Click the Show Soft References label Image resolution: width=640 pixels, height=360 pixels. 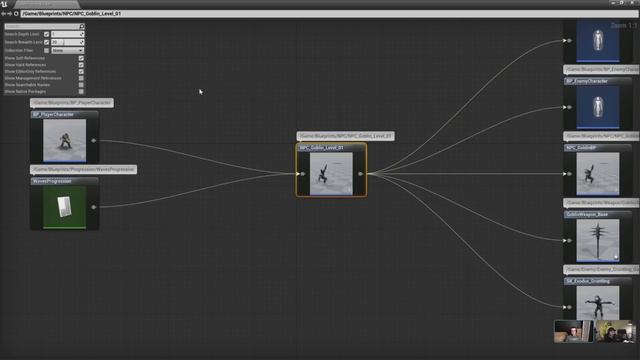click(25, 58)
